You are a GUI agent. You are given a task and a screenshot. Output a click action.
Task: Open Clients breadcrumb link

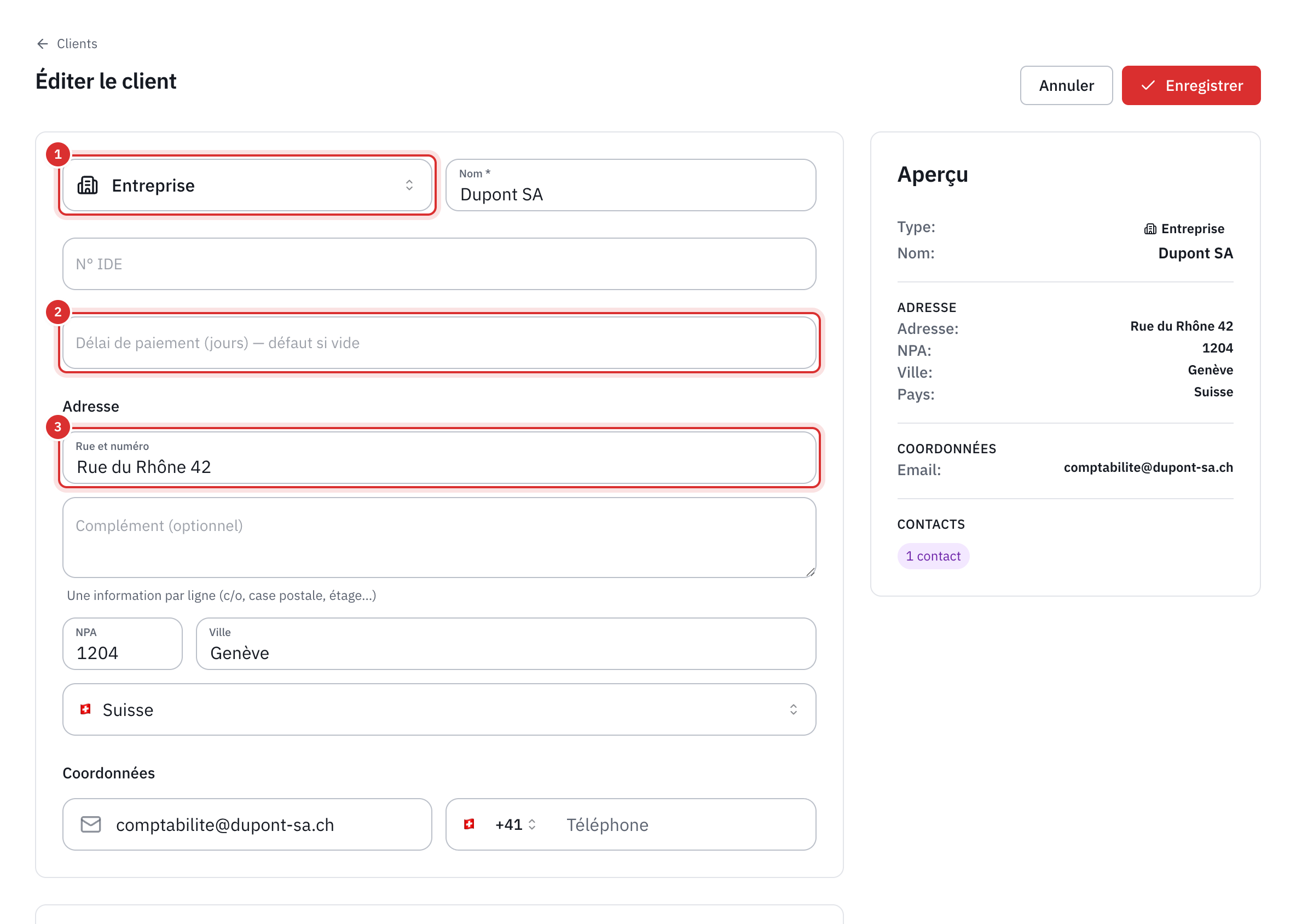(x=77, y=44)
